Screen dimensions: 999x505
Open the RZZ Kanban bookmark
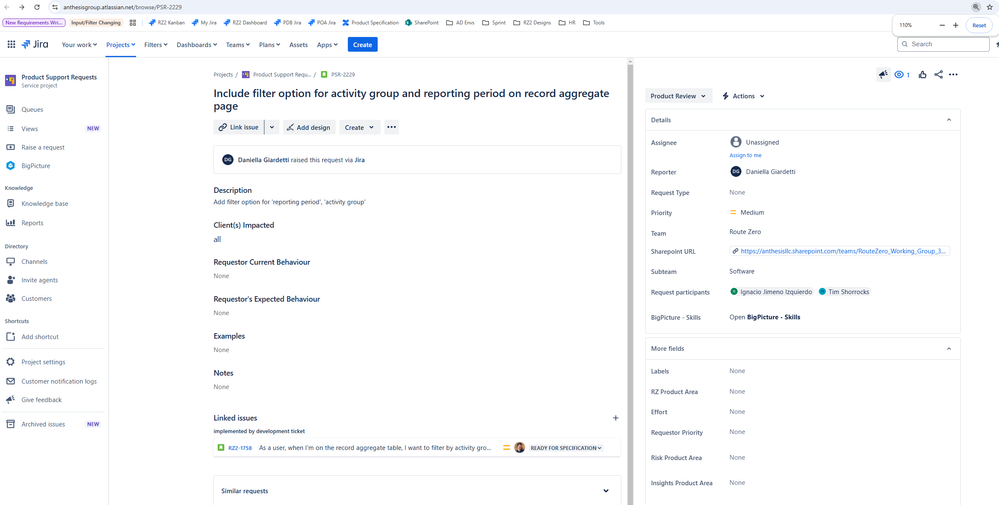point(167,22)
